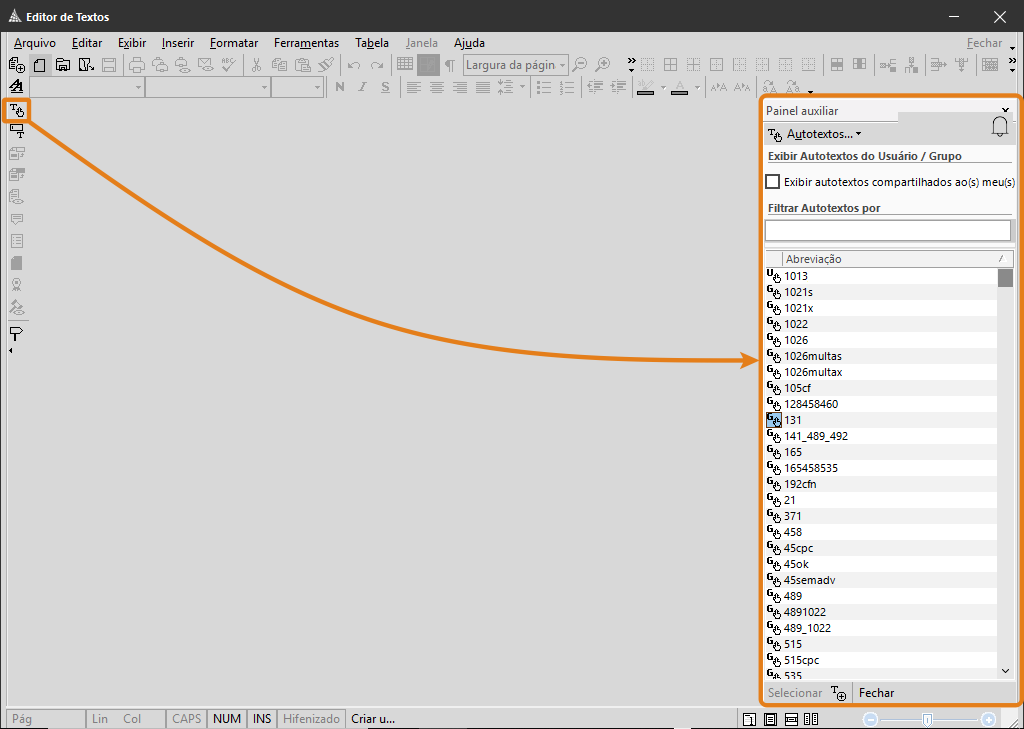Click zoom plus button in status bar
Viewport: 1024px width, 729px height.
[989, 719]
